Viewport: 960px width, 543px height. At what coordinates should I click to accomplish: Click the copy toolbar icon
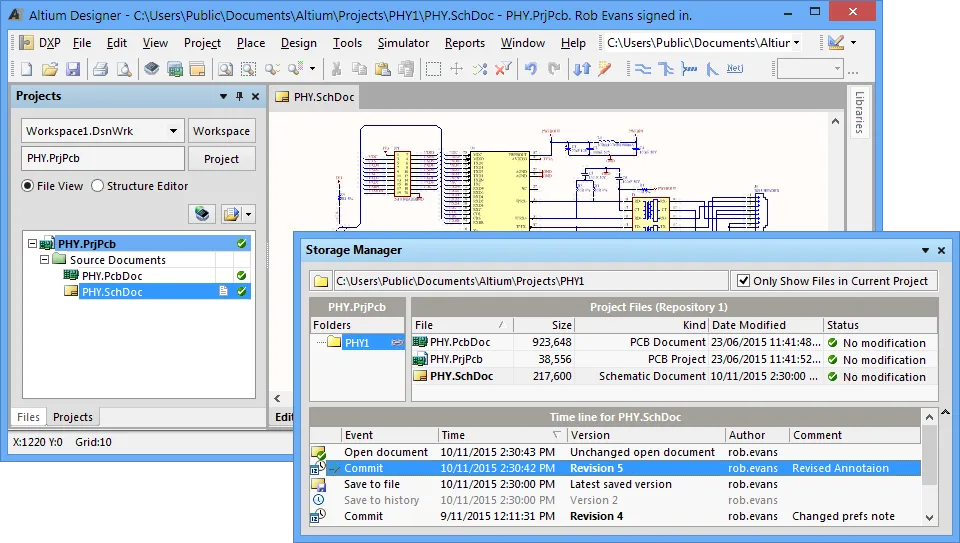pos(359,69)
